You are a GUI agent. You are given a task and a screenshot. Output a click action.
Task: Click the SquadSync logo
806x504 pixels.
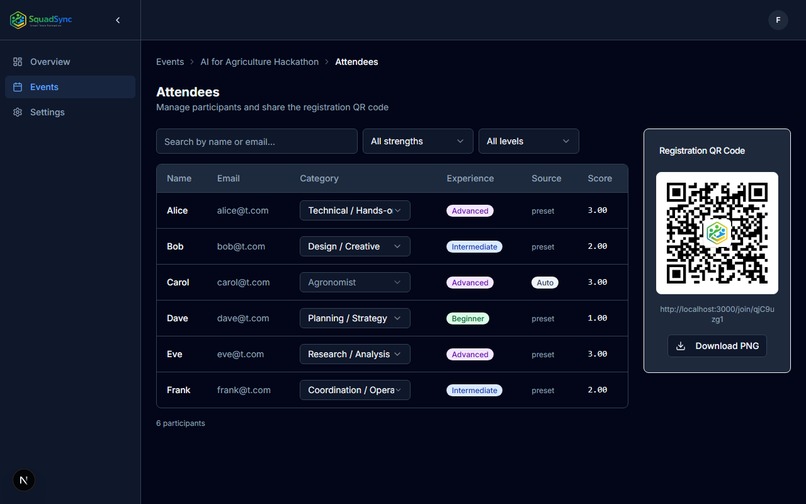pos(41,20)
